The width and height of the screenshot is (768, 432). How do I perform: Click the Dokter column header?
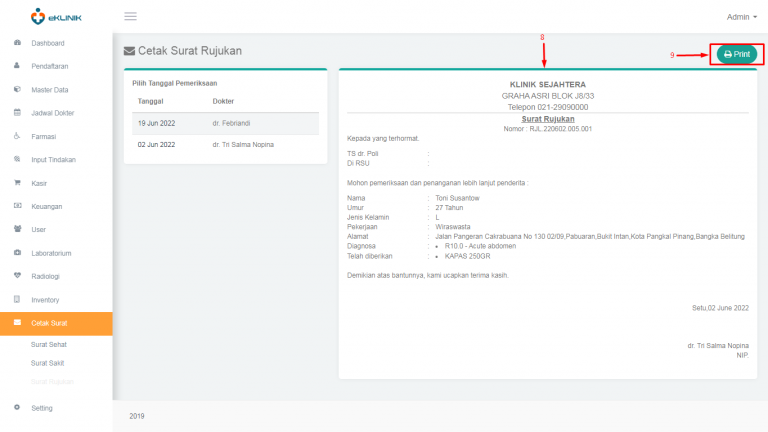223,101
